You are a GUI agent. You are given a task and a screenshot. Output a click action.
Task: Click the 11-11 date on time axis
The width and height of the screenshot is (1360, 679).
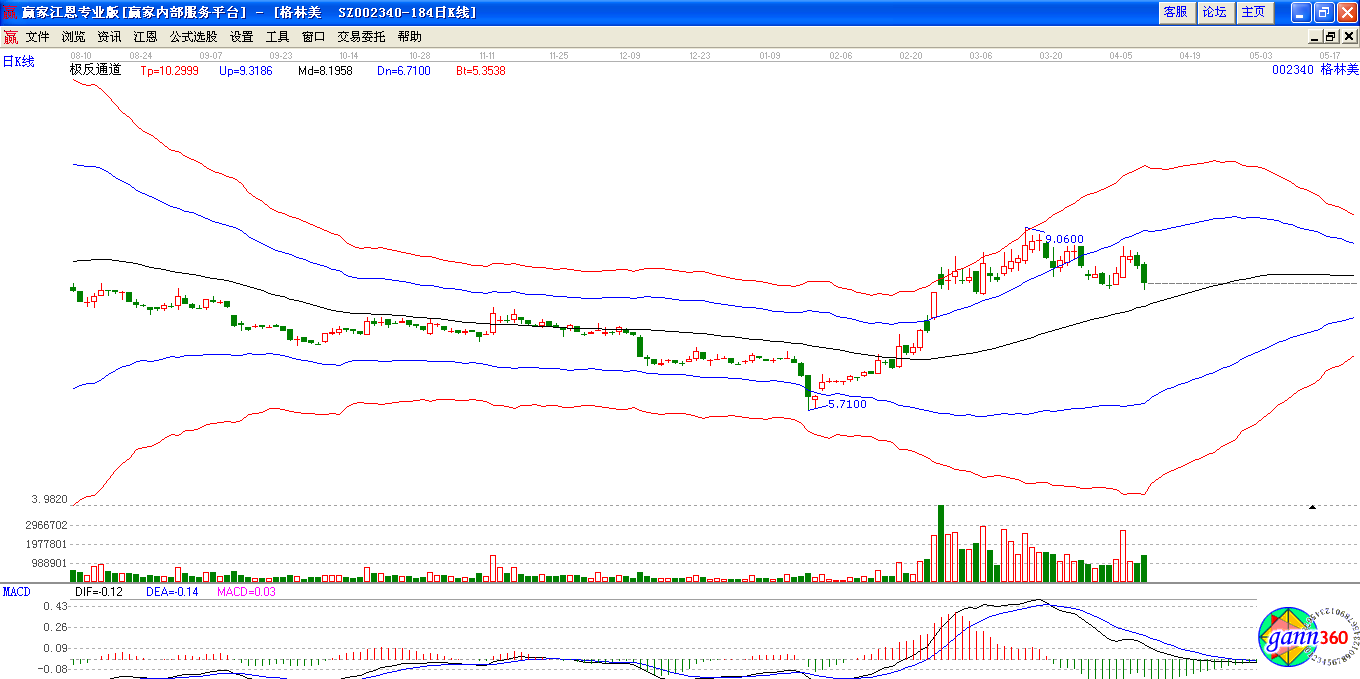(x=488, y=56)
